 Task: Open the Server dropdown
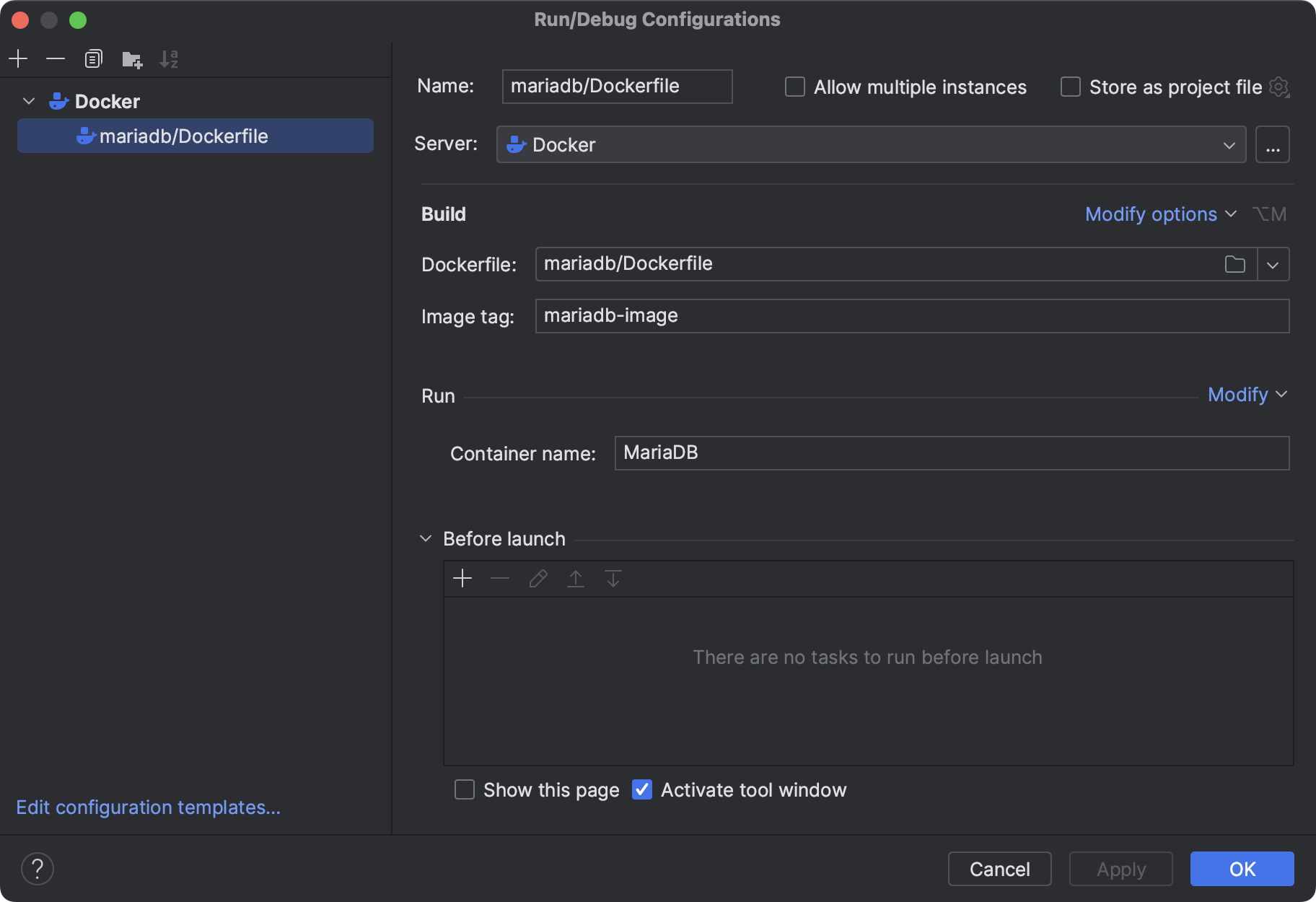1229,144
